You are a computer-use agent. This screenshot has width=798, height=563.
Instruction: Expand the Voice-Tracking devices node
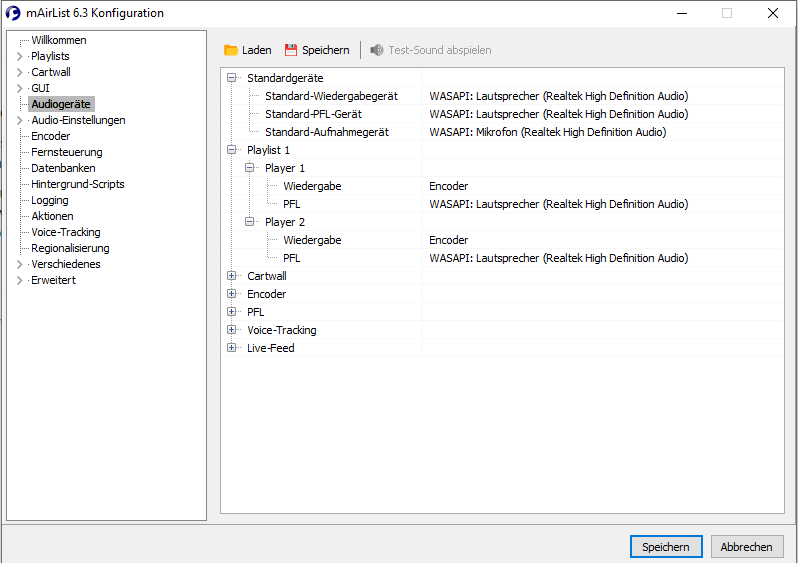click(232, 330)
